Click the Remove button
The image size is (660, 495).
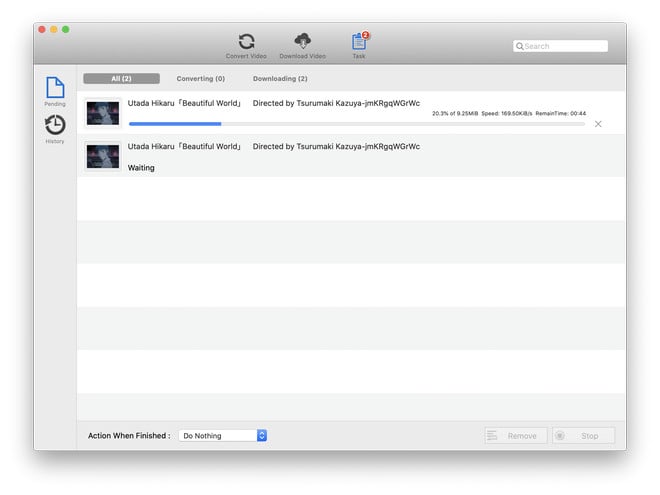(x=516, y=436)
